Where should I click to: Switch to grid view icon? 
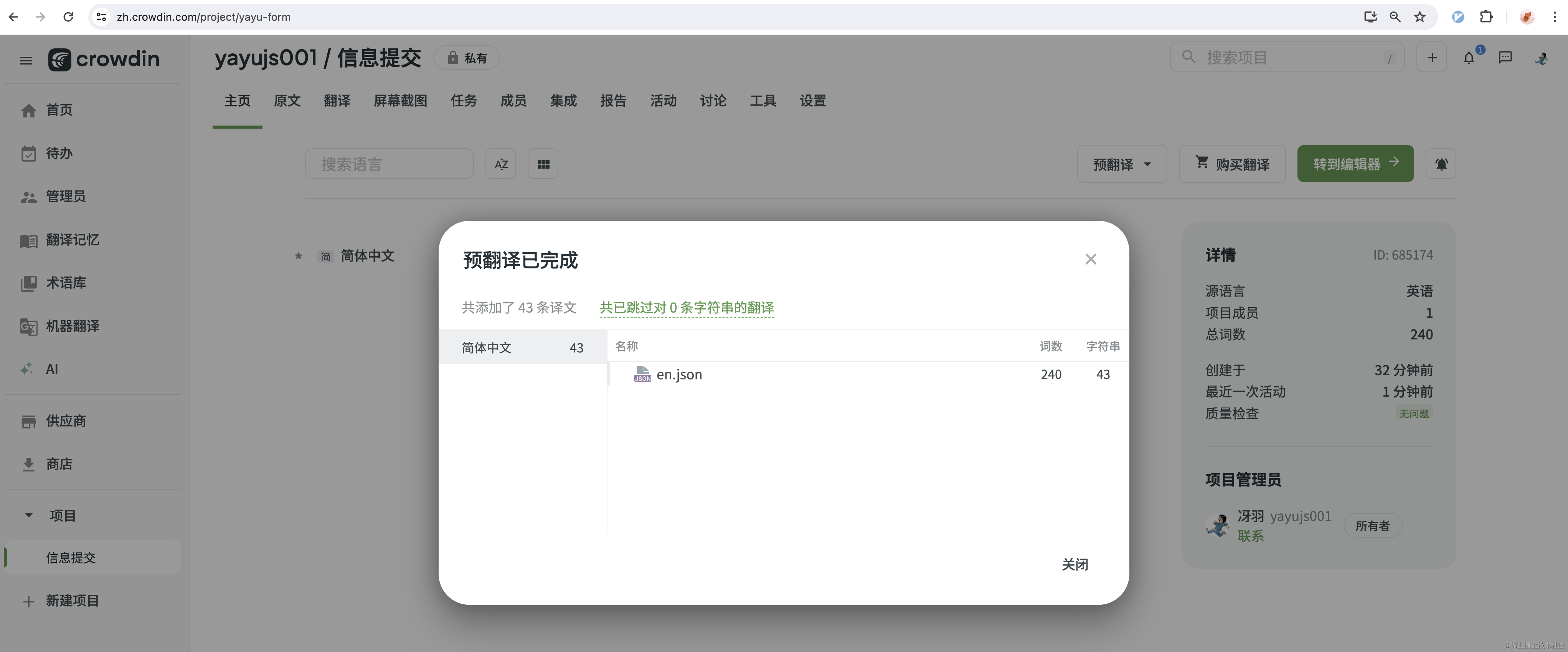[x=543, y=164]
